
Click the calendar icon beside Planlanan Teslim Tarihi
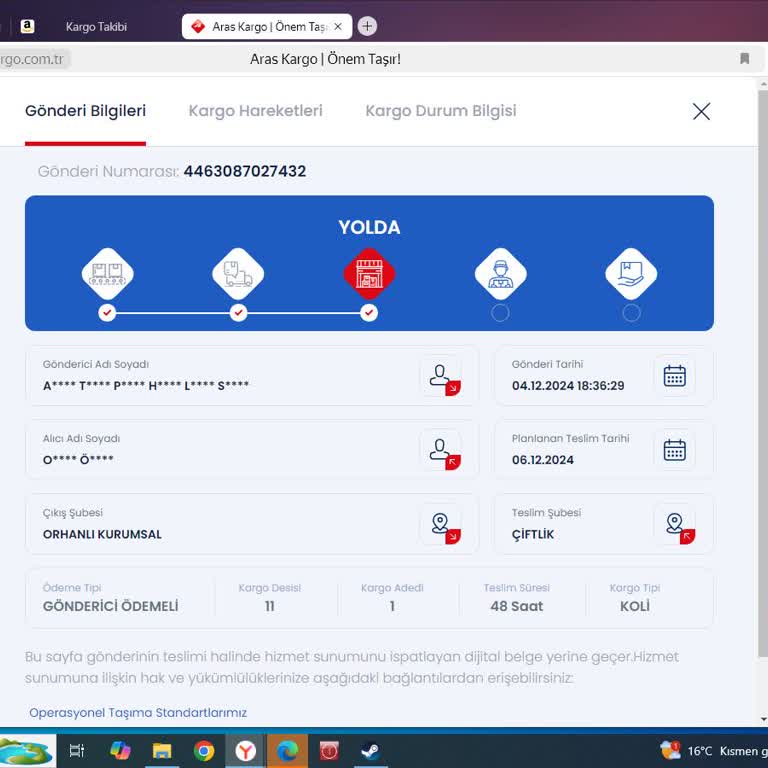[x=674, y=450]
